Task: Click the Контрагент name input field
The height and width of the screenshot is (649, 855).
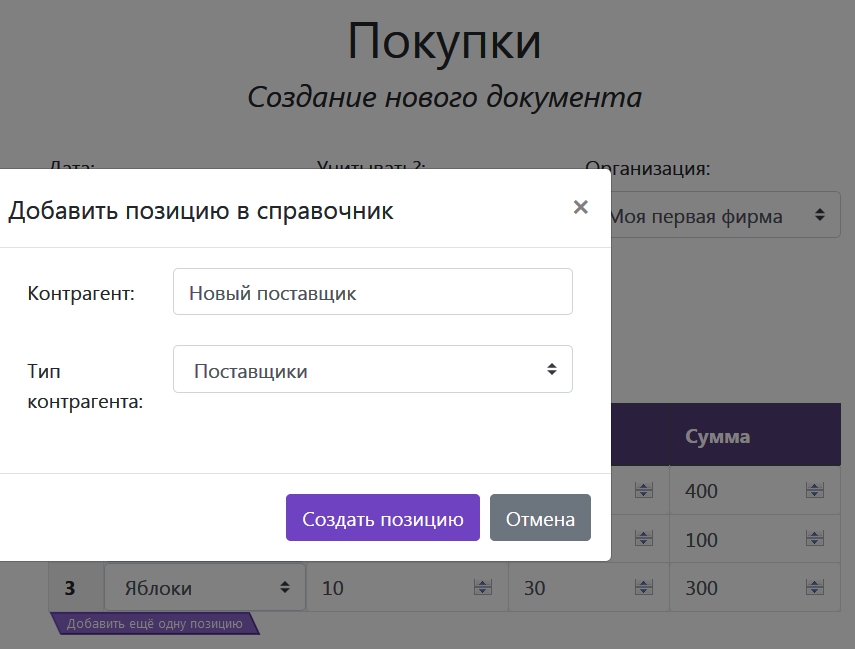Action: (x=372, y=292)
